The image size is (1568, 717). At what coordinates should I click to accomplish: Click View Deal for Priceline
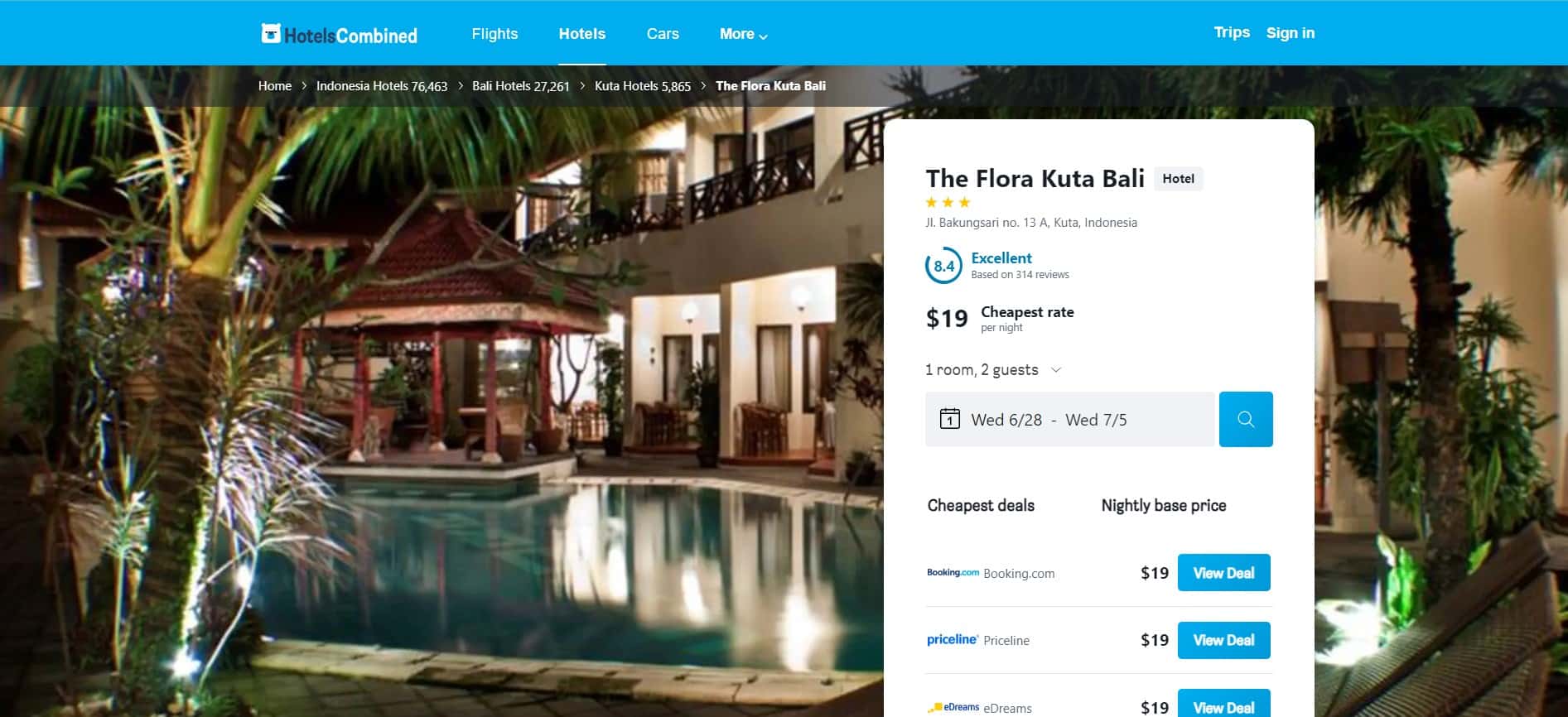pyautogui.click(x=1223, y=640)
